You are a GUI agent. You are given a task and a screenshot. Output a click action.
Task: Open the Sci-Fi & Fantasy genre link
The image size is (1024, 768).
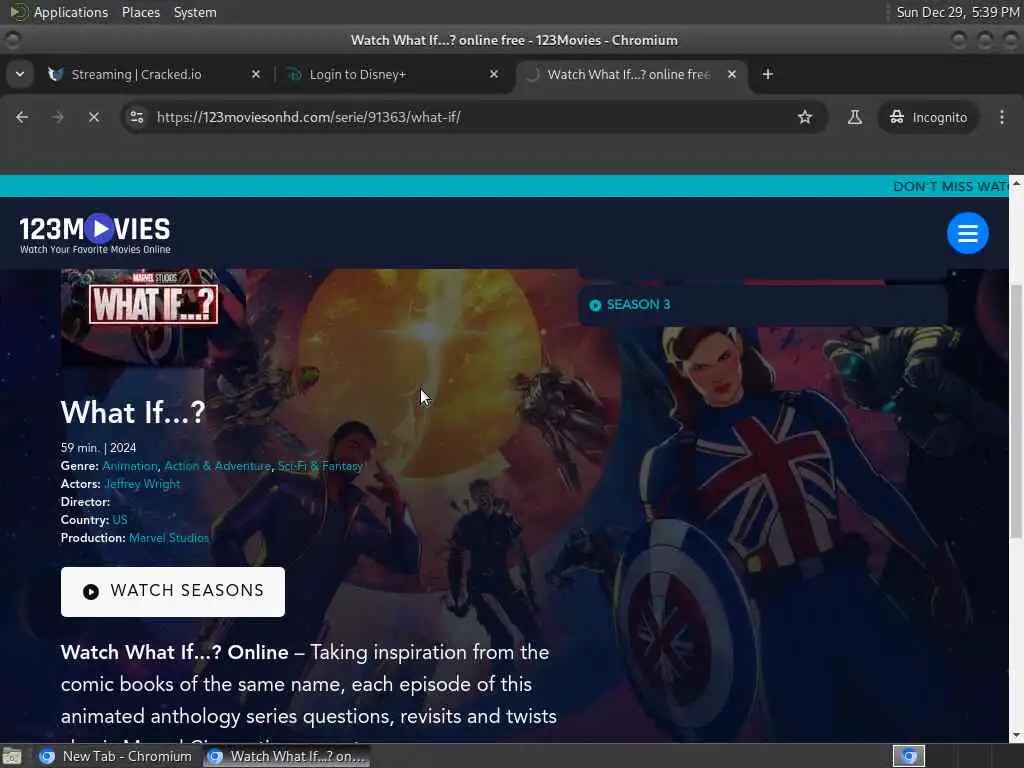click(x=320, y=466)
